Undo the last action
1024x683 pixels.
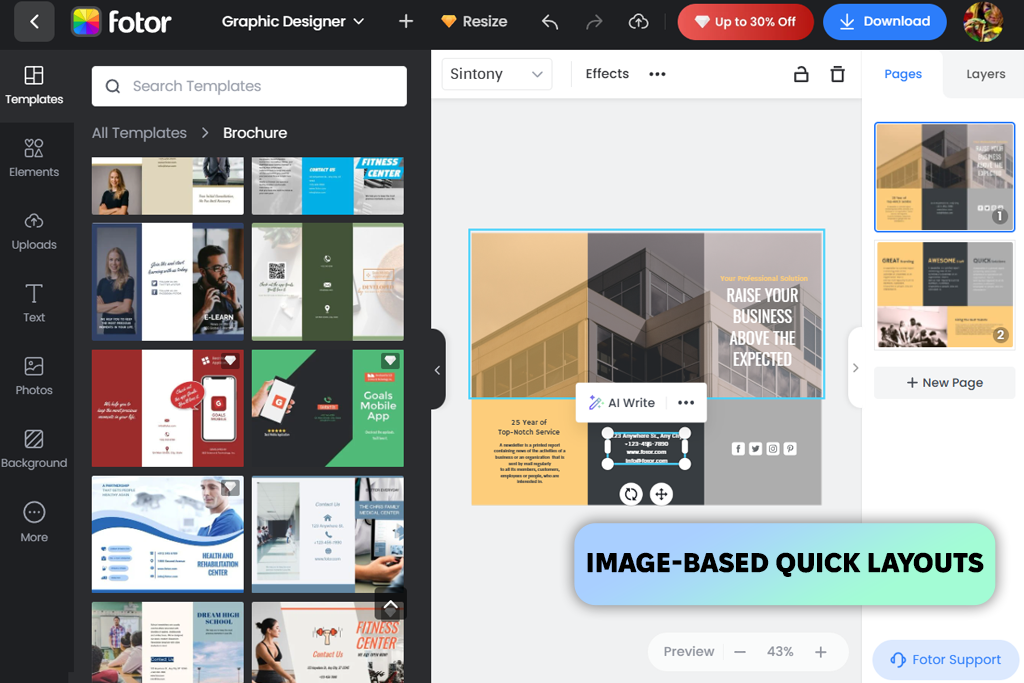(550, 22)
